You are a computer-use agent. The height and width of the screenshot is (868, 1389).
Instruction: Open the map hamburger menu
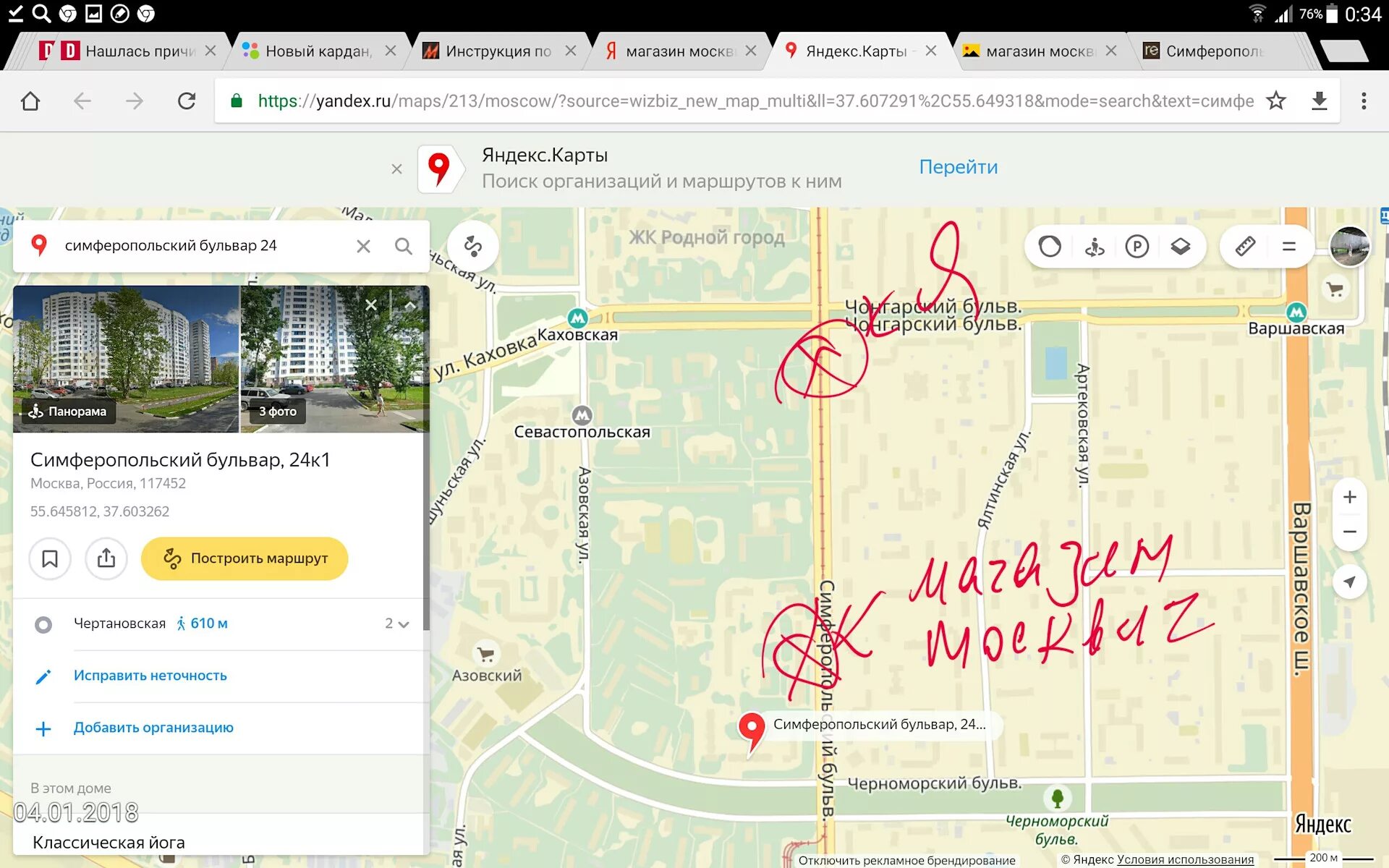pyautogui.click(x=1289, y=247)
